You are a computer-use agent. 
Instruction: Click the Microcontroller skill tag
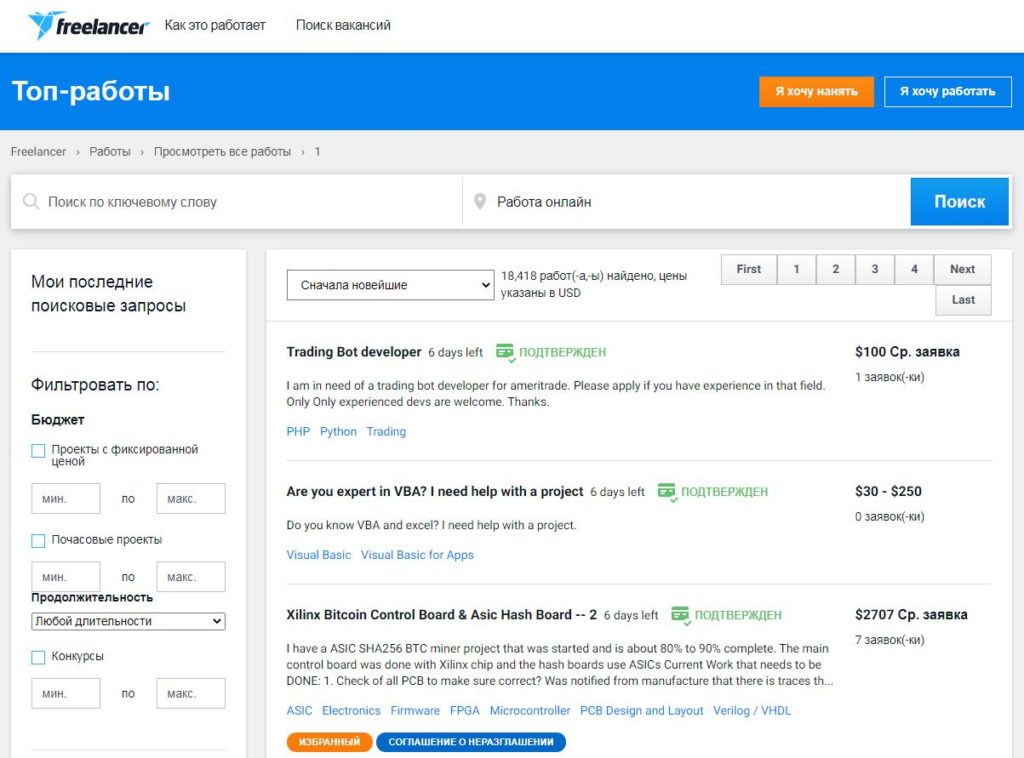tap(530, 710)
